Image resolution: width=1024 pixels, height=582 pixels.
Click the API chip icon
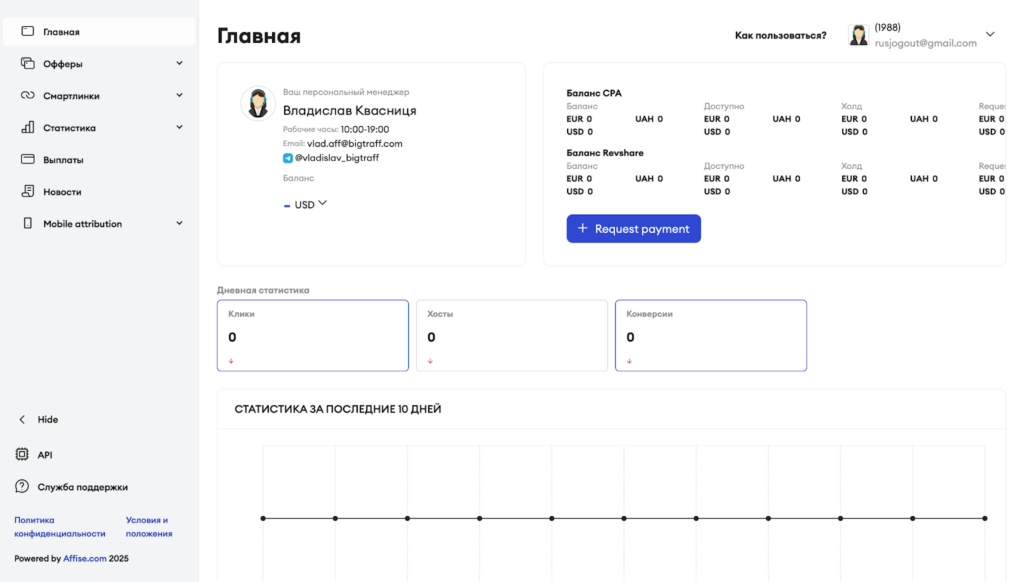22,454
